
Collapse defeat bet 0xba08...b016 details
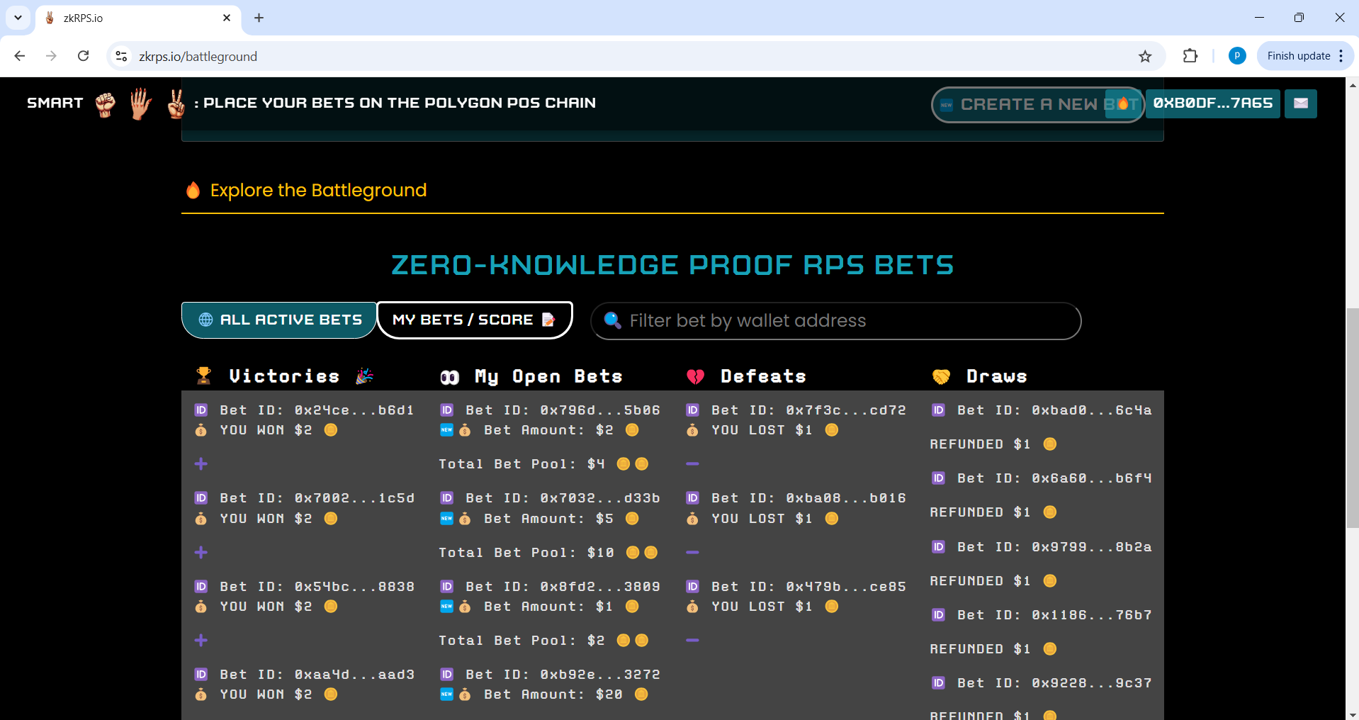pos(692,552)
